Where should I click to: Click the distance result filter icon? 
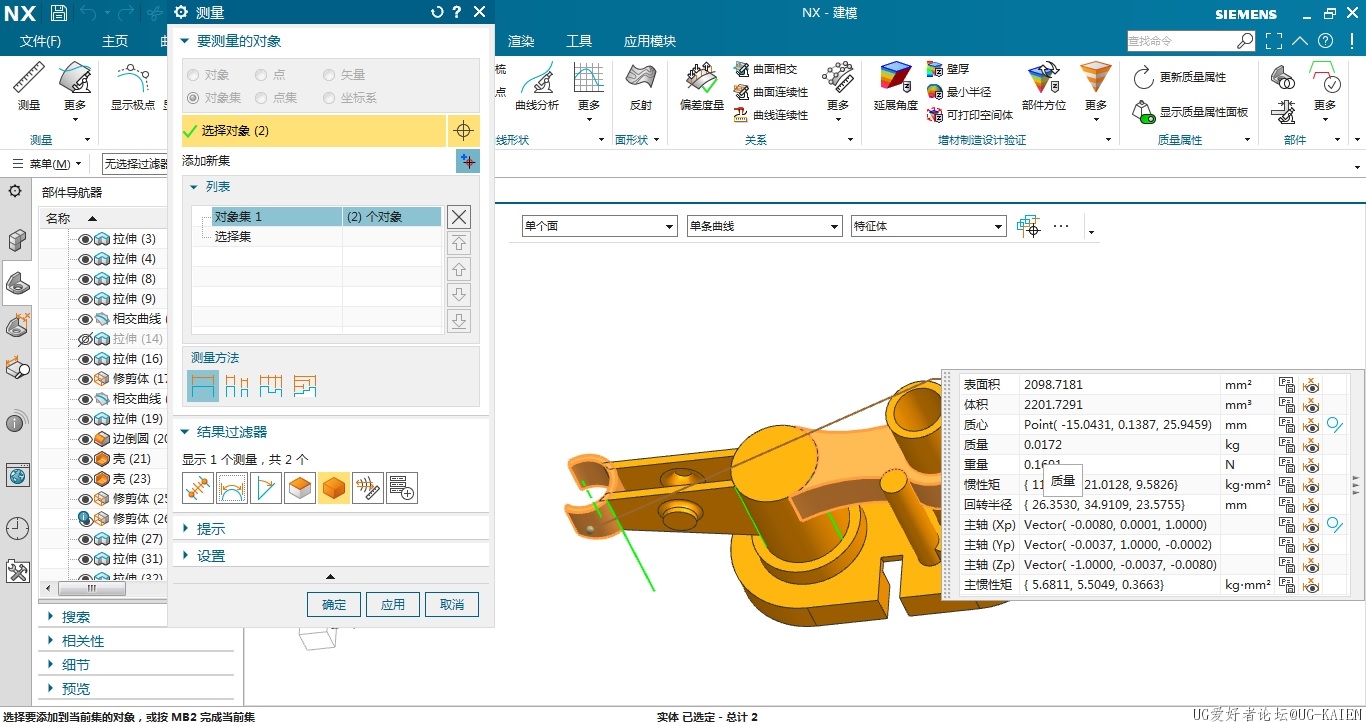coord(198,488)
